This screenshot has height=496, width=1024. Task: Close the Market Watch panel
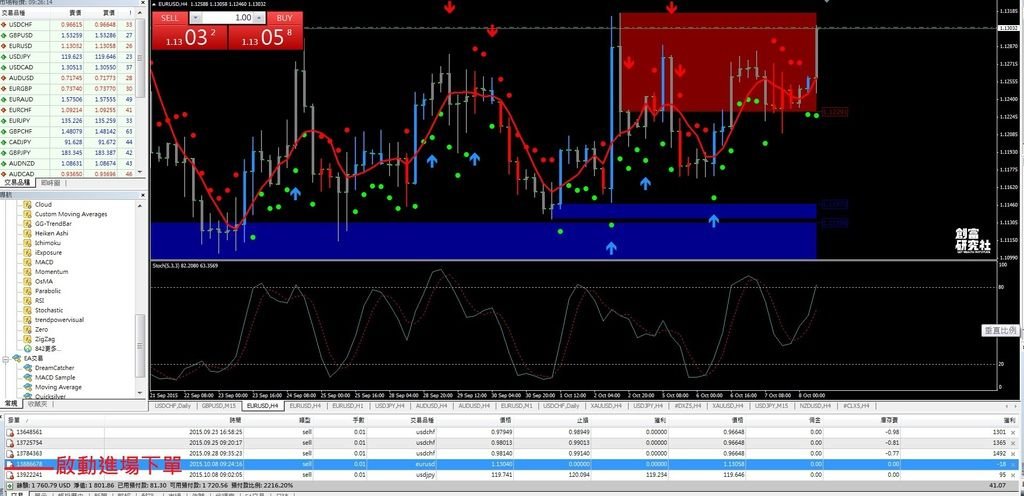[142, 3]
